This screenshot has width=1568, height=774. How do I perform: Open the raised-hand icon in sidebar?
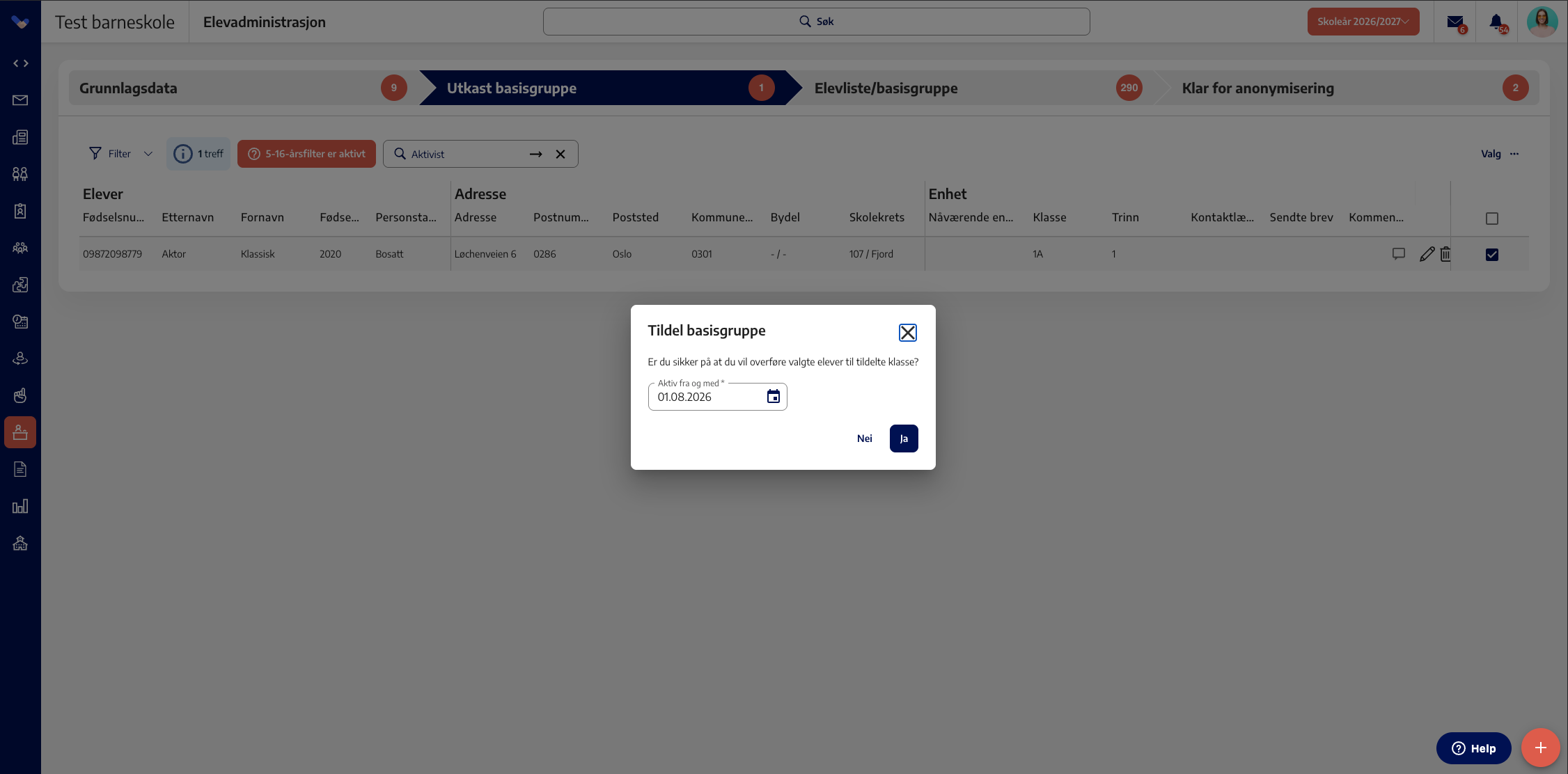pyautogui.click(x=20, y=395)
